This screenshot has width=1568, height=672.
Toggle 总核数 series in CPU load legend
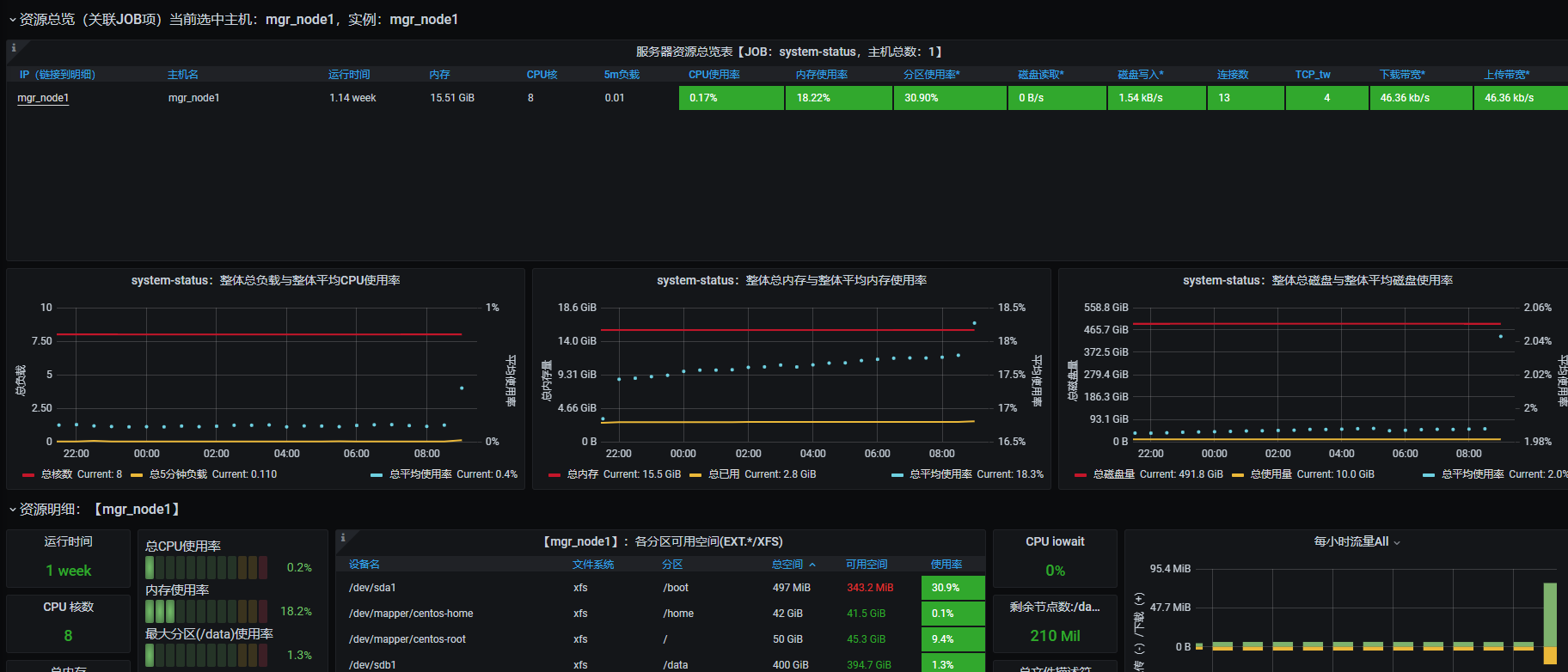tap(57, 474)
